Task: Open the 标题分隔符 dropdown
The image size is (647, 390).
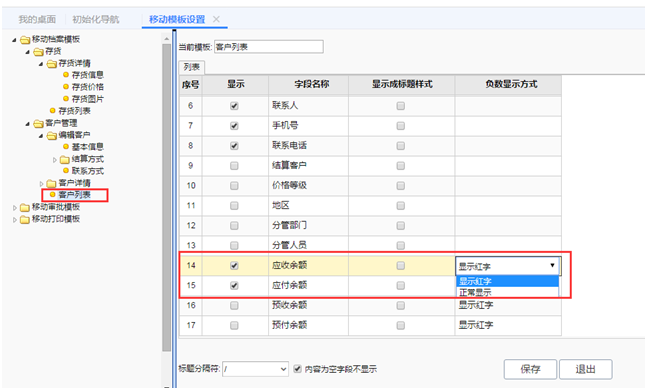Action: click(x=255, y=369)
